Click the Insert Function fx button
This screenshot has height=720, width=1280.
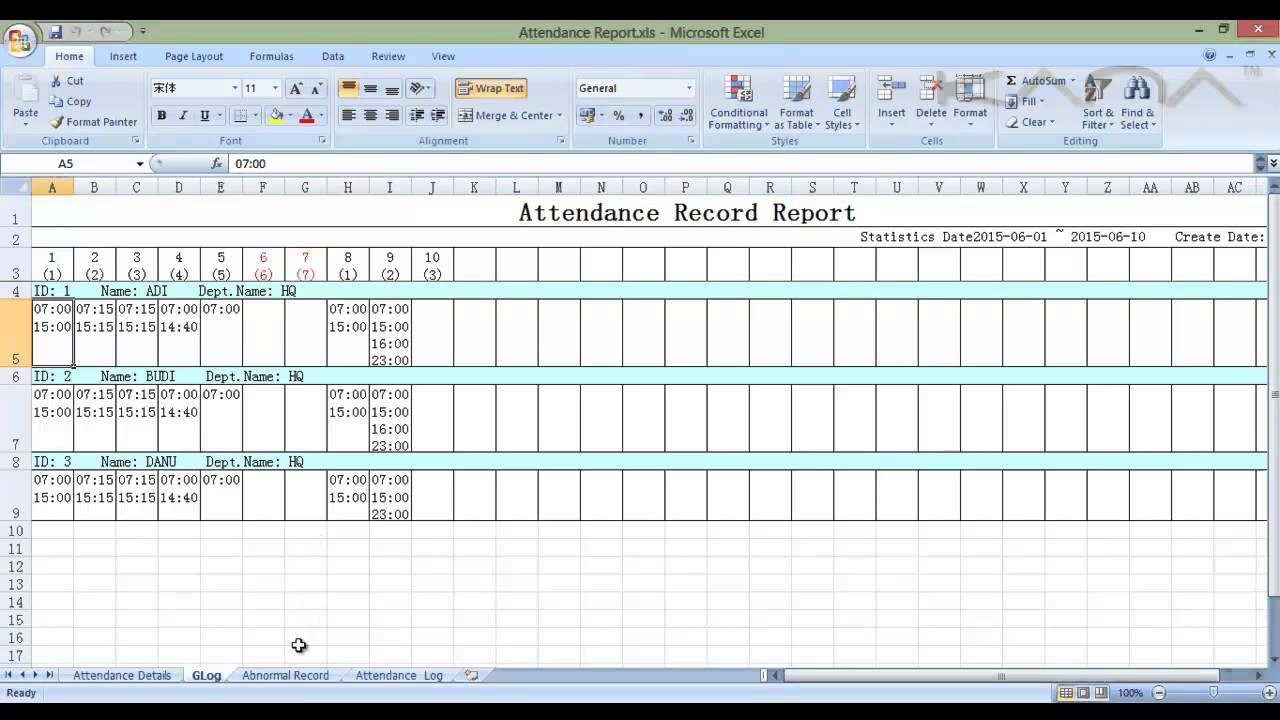[x=217, y=164]
